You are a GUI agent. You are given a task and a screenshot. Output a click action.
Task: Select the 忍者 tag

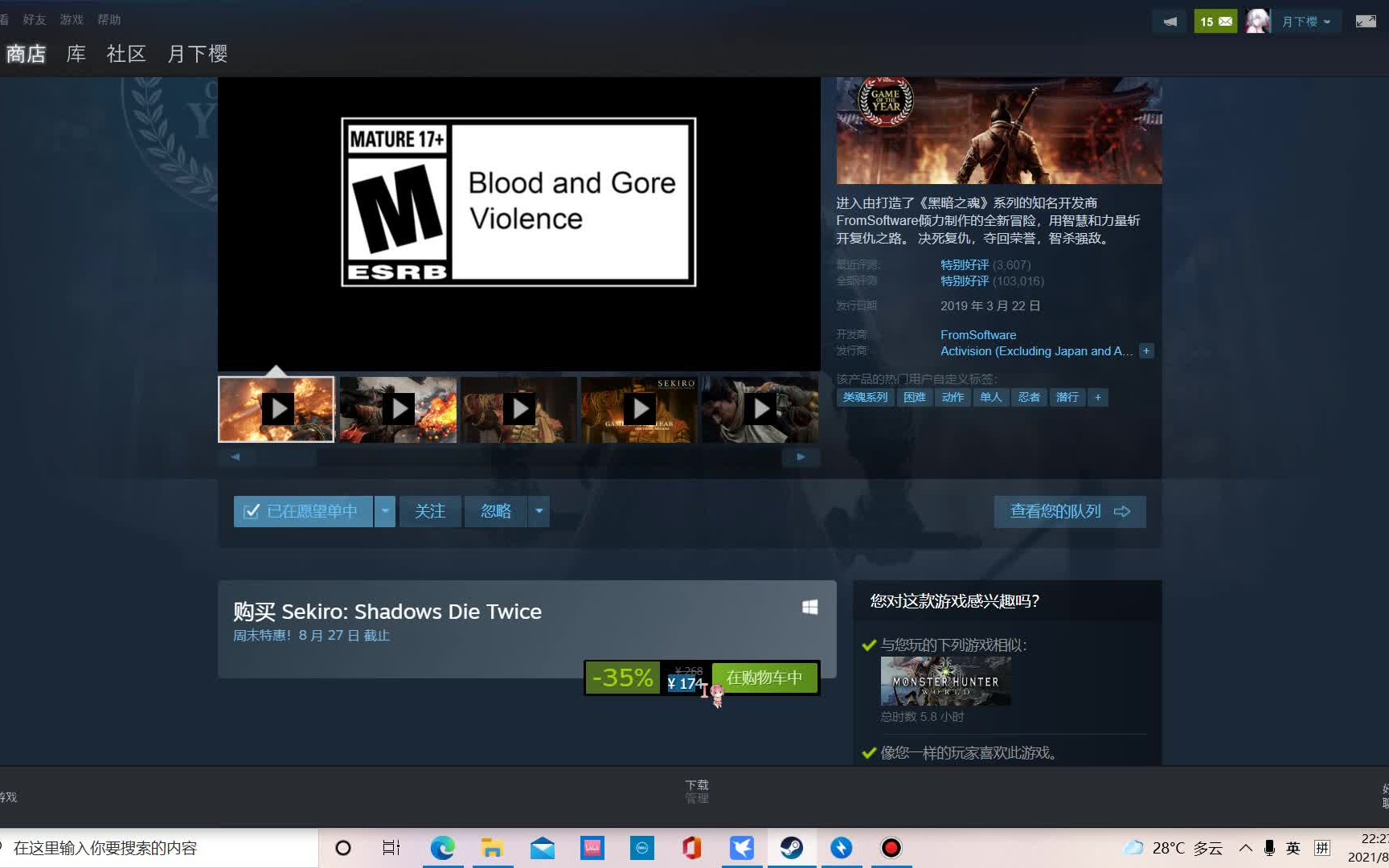(1029, 397)
